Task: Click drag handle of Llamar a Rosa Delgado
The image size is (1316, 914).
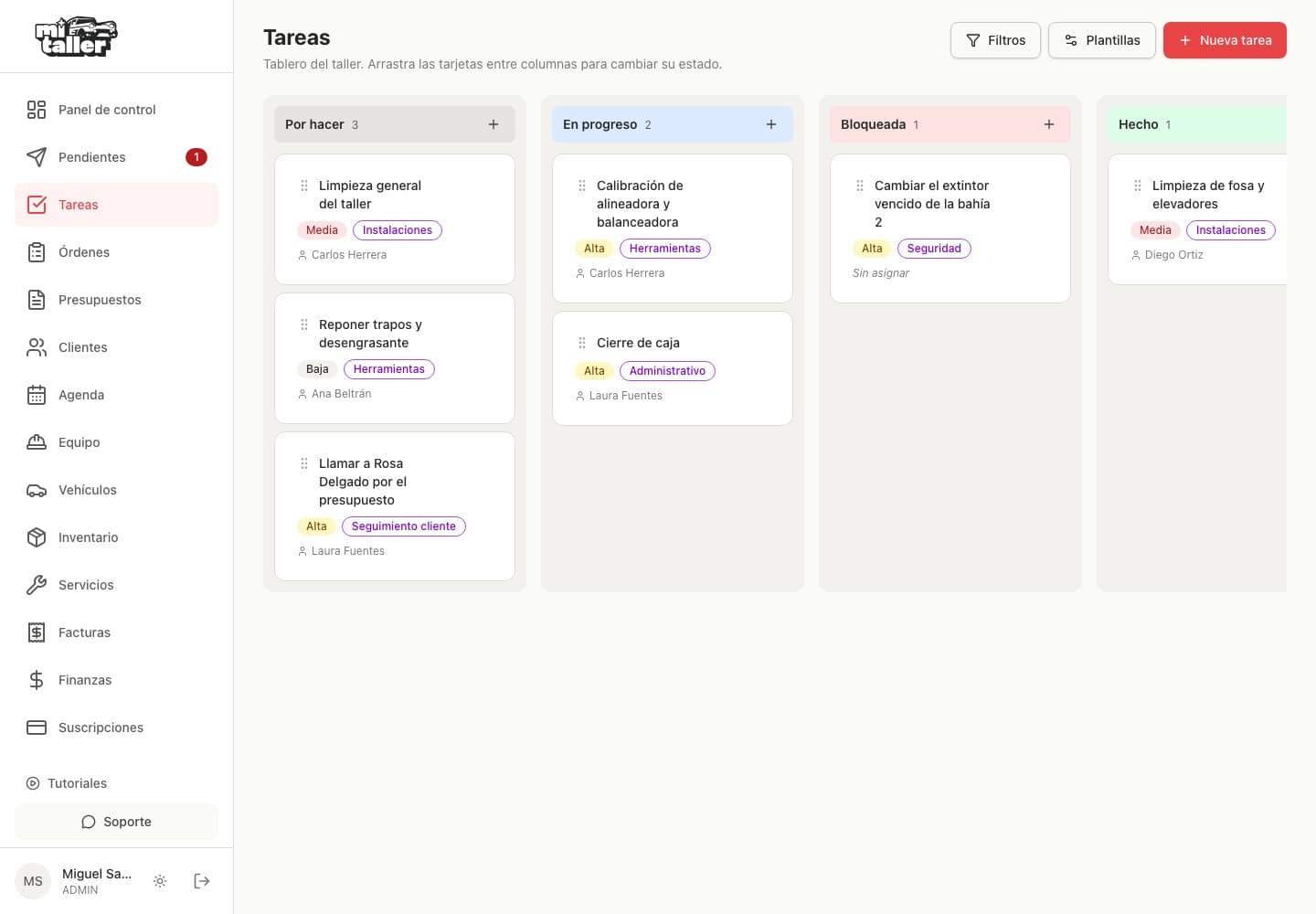Action: [304, 463]
